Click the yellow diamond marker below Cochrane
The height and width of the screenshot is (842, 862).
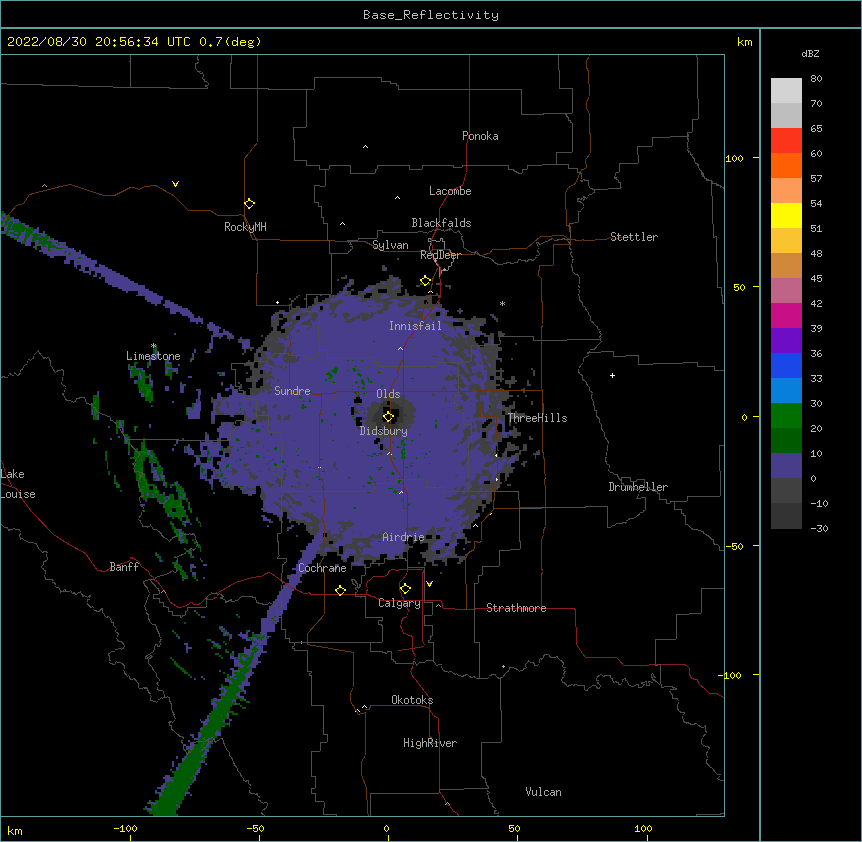pos(340,590)
